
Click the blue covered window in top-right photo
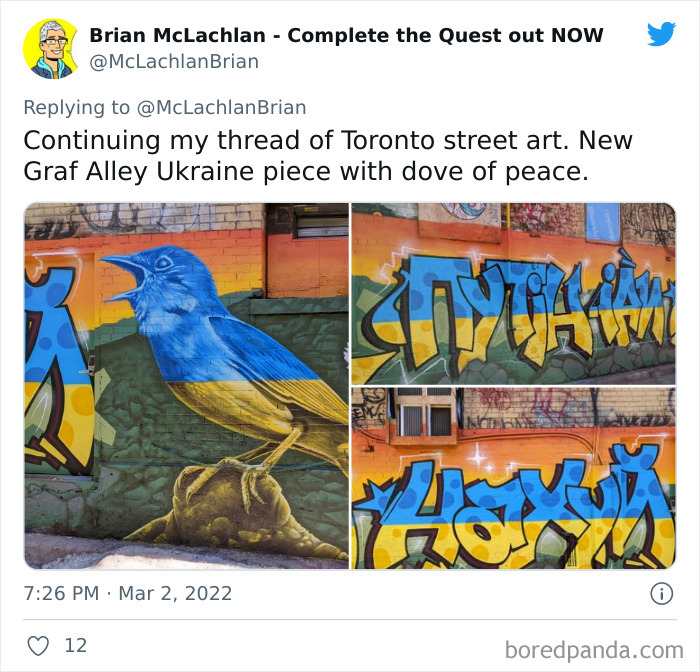(x=602, y=222)
